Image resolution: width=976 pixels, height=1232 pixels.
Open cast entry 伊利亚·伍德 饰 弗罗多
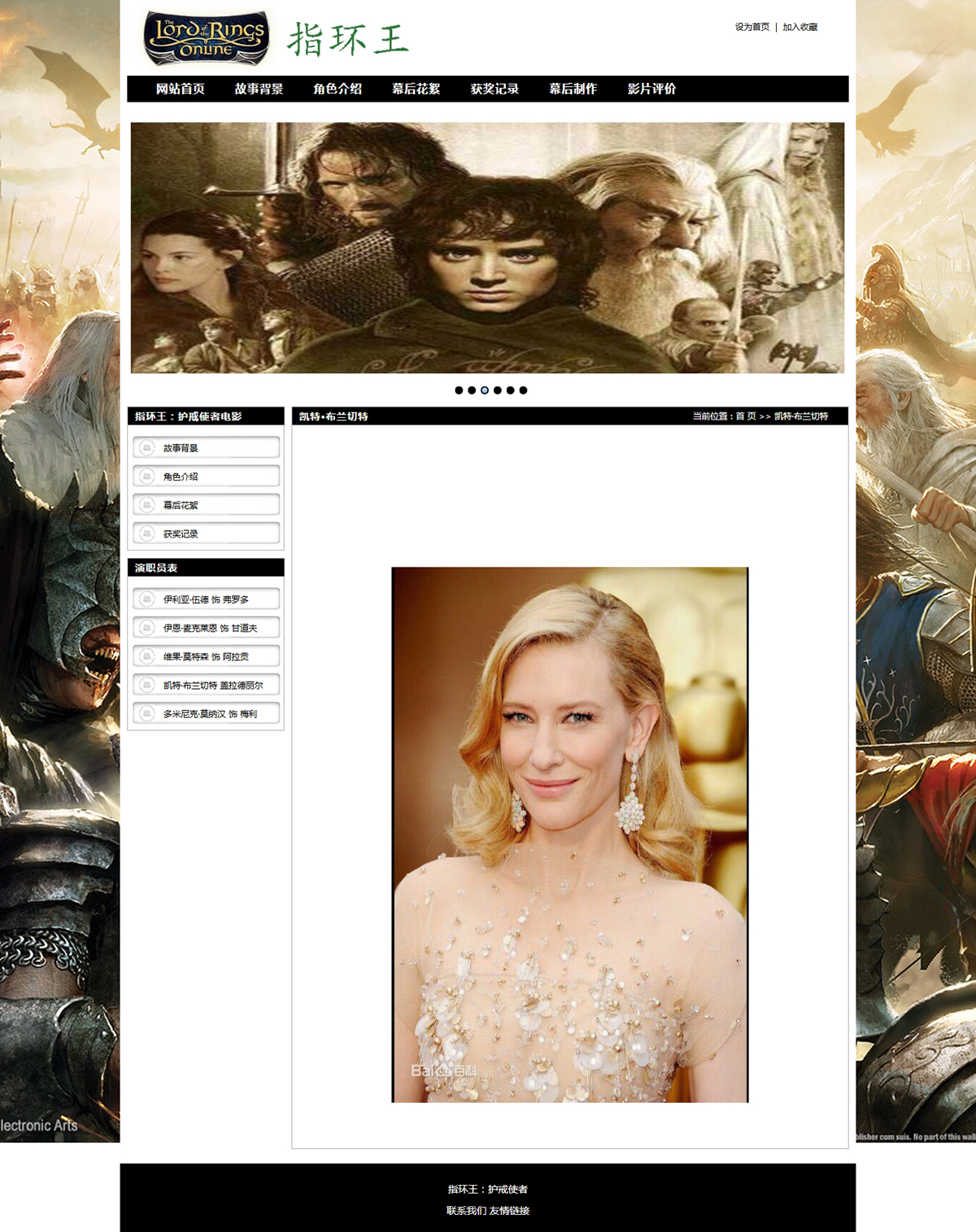pos(207,599)
